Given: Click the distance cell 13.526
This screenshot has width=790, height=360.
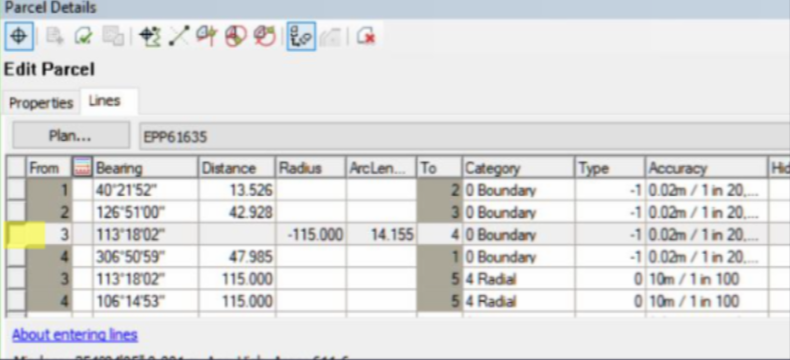Looking at the screenshot, I should coord(237,190).
